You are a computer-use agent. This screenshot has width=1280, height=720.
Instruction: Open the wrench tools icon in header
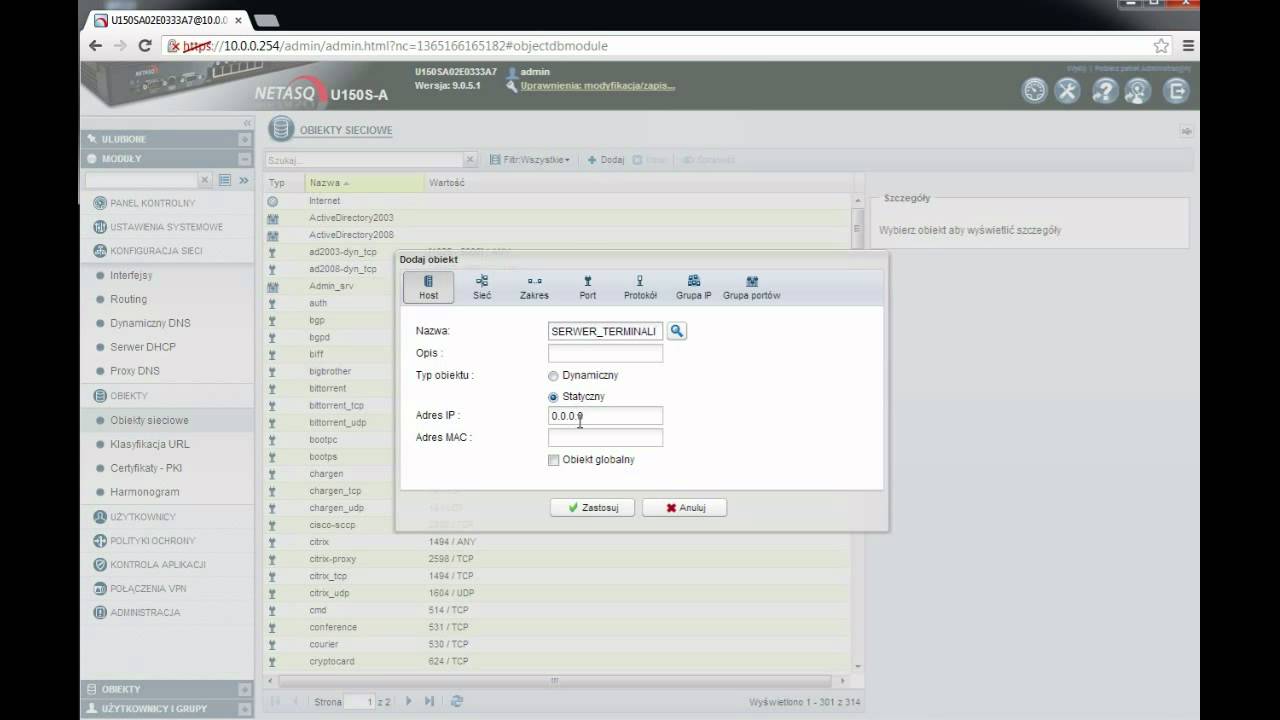point(1068,91)
